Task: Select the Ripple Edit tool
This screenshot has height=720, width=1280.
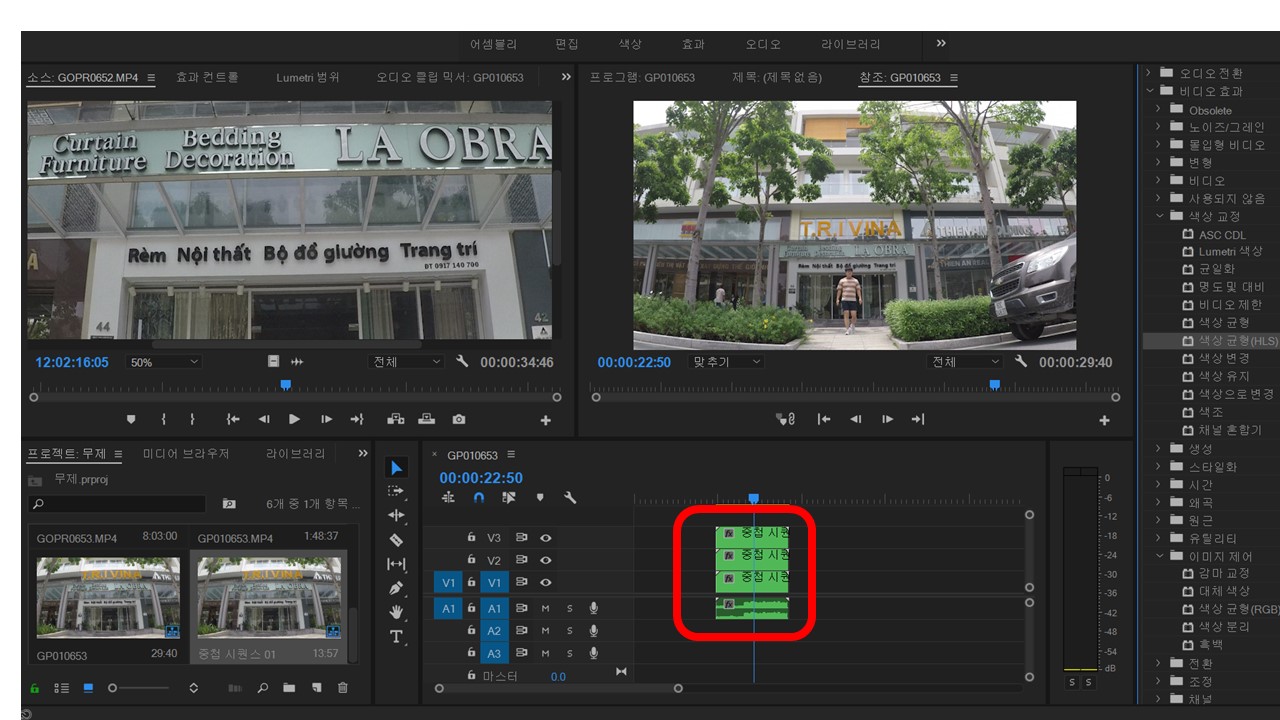Action: pos(396,515)
